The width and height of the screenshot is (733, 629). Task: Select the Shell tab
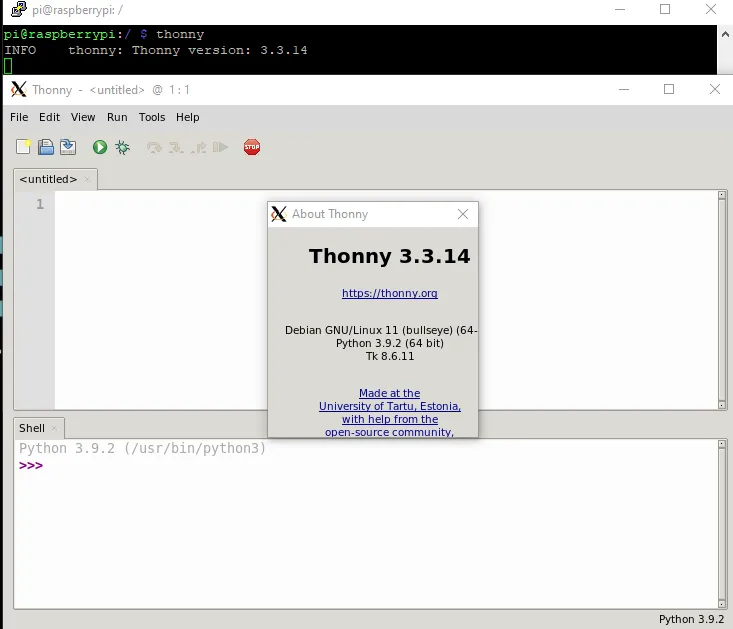(32, 428)
